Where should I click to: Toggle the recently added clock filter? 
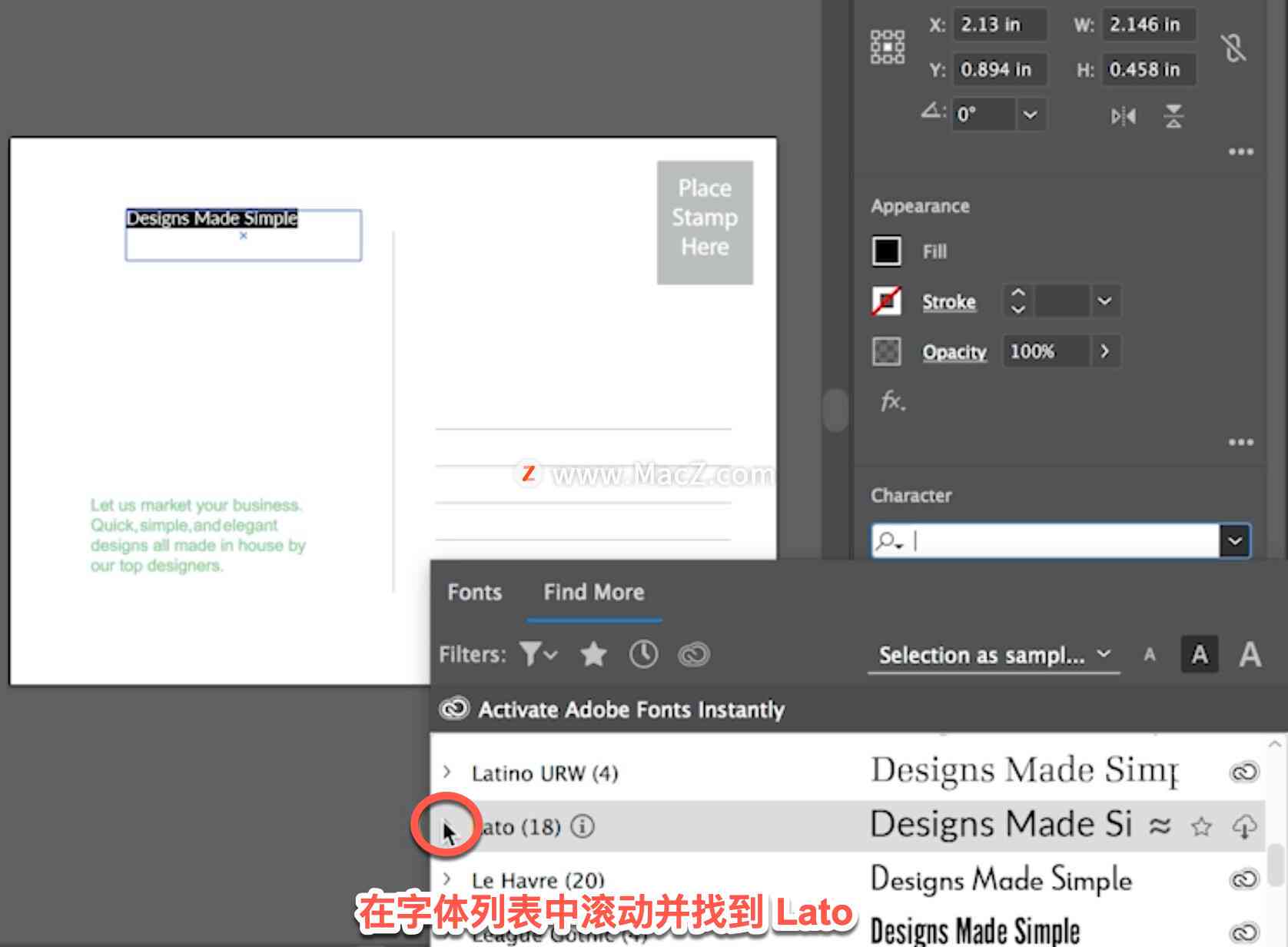[643, 654]
